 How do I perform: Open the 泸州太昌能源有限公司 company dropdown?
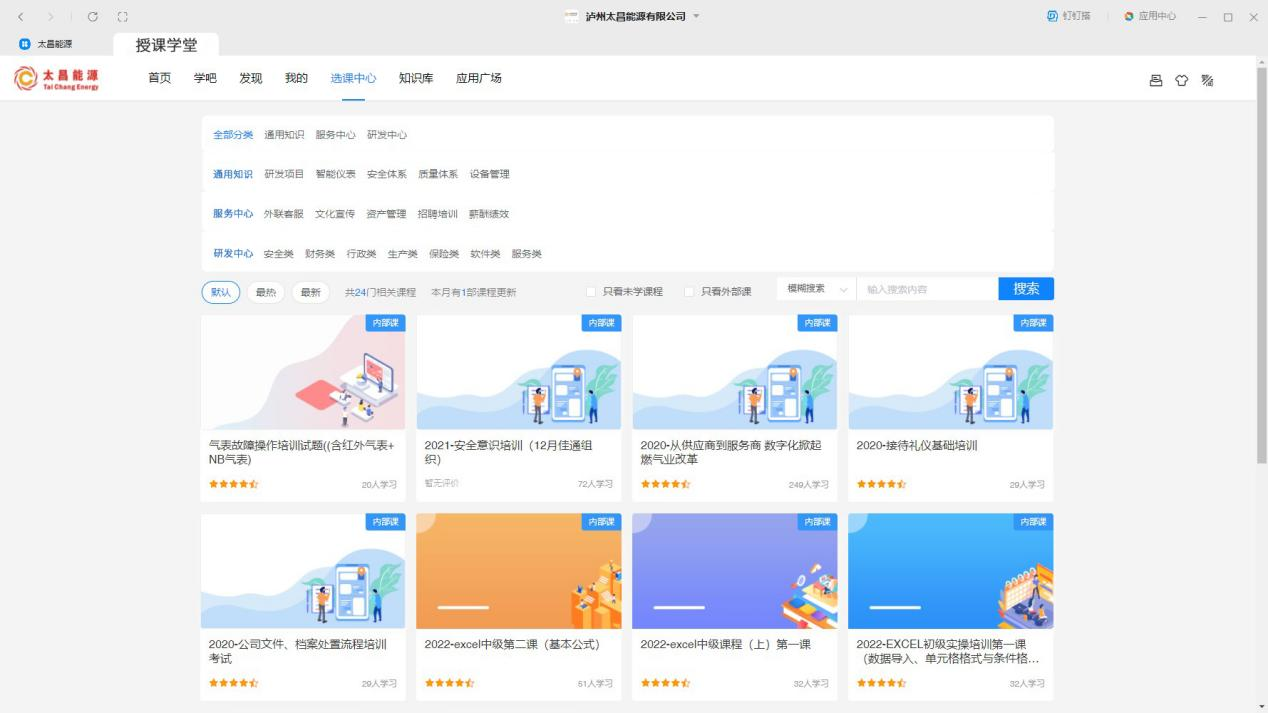click(x=640, y=17)
